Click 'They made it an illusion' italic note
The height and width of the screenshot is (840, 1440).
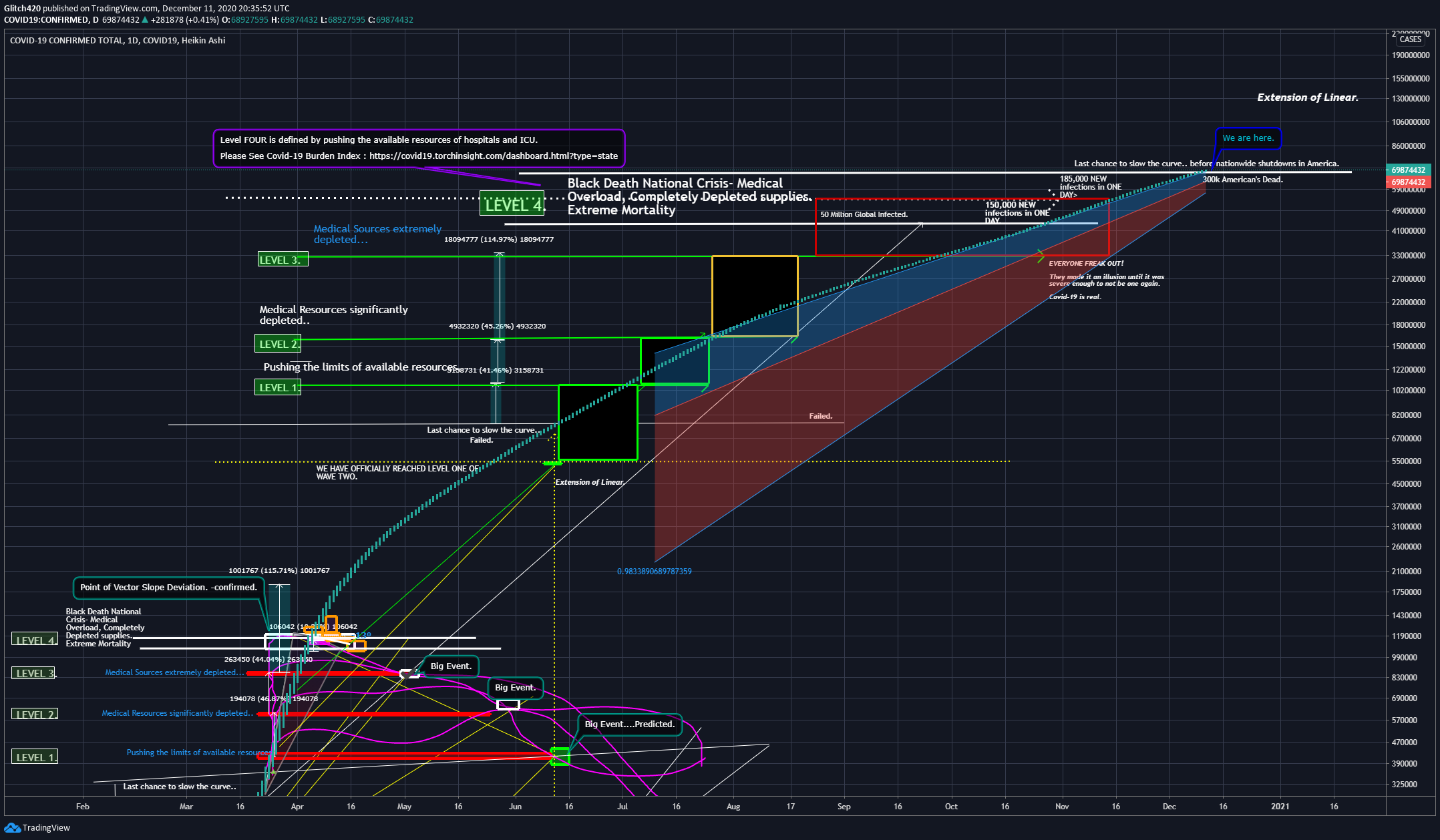[1106, 280]
